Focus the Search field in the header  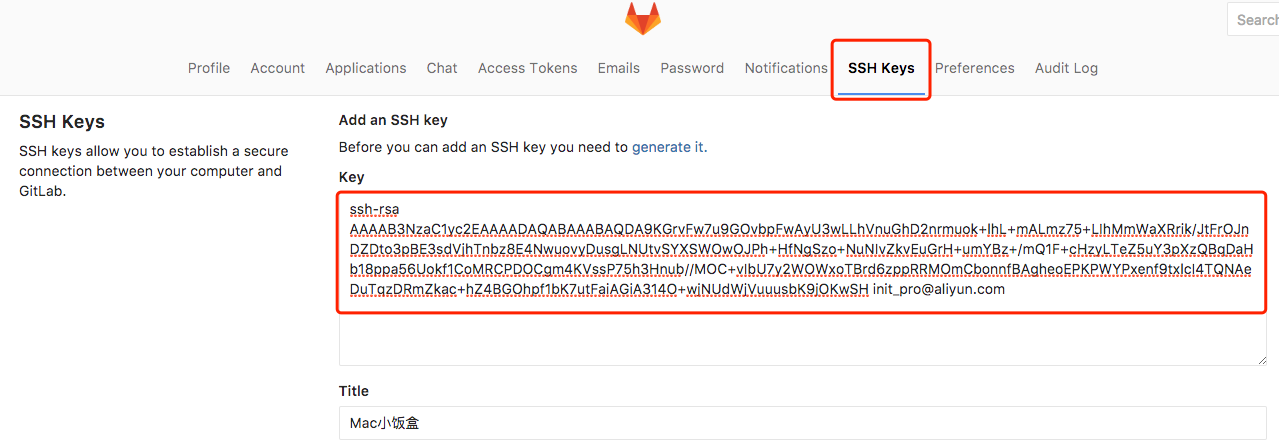point(1254,19)
